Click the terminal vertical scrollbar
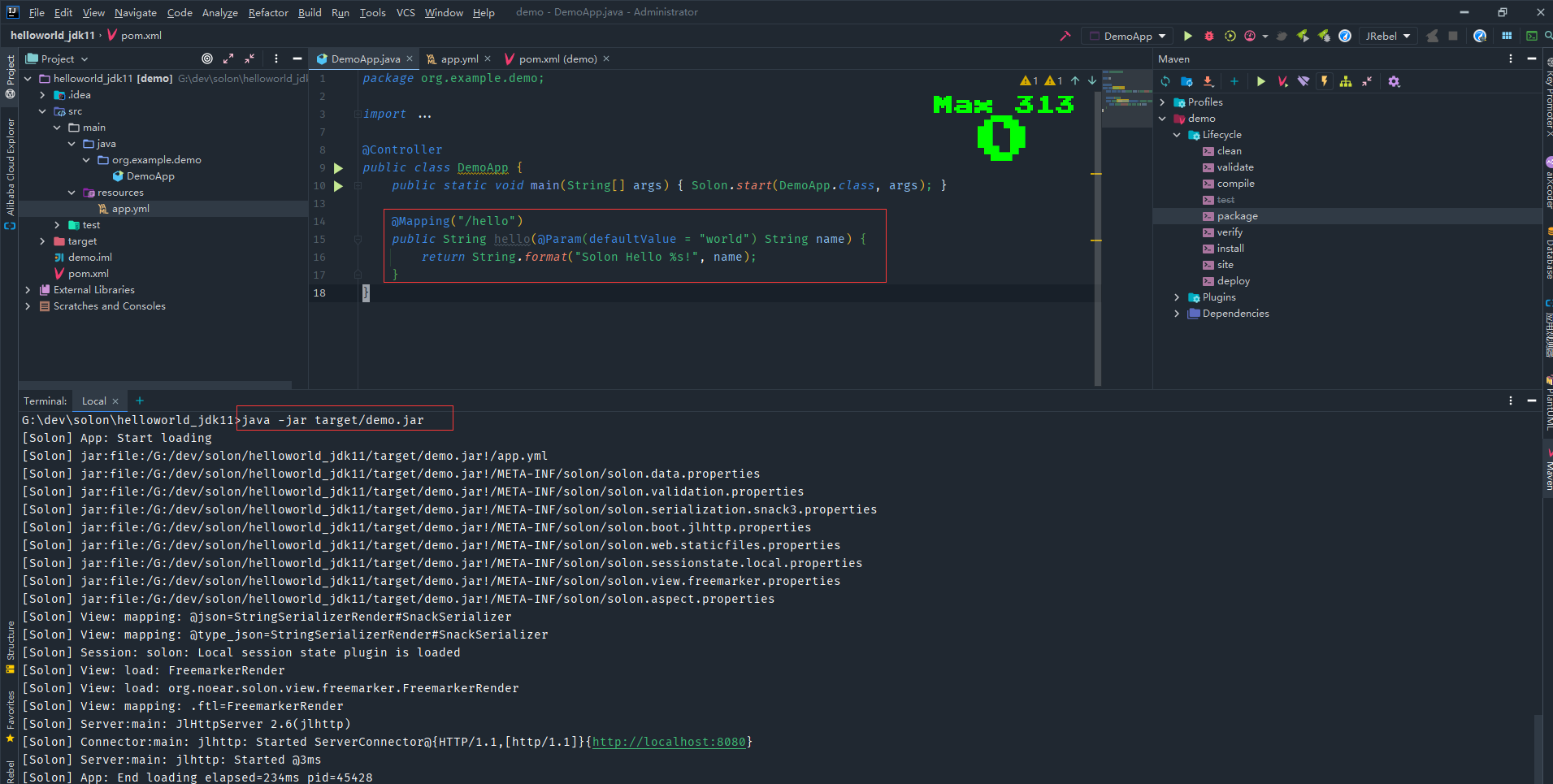Screen dimensions: 1553x784 tap(1538, 747)
